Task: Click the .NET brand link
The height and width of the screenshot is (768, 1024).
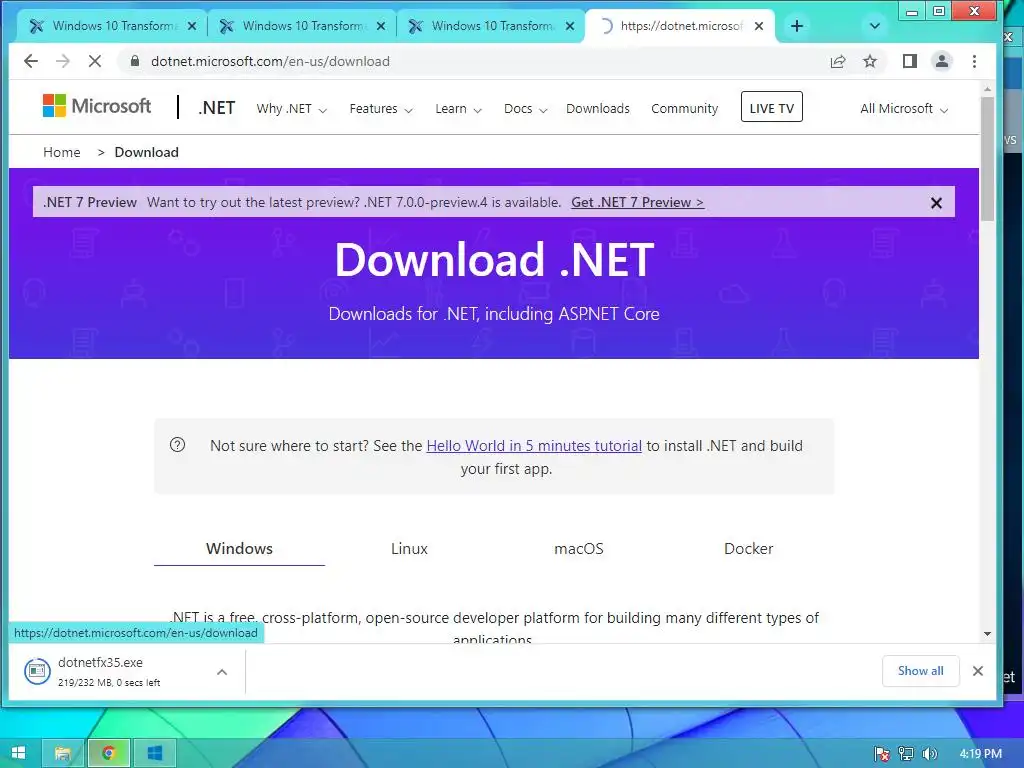Action: (216, 108)
